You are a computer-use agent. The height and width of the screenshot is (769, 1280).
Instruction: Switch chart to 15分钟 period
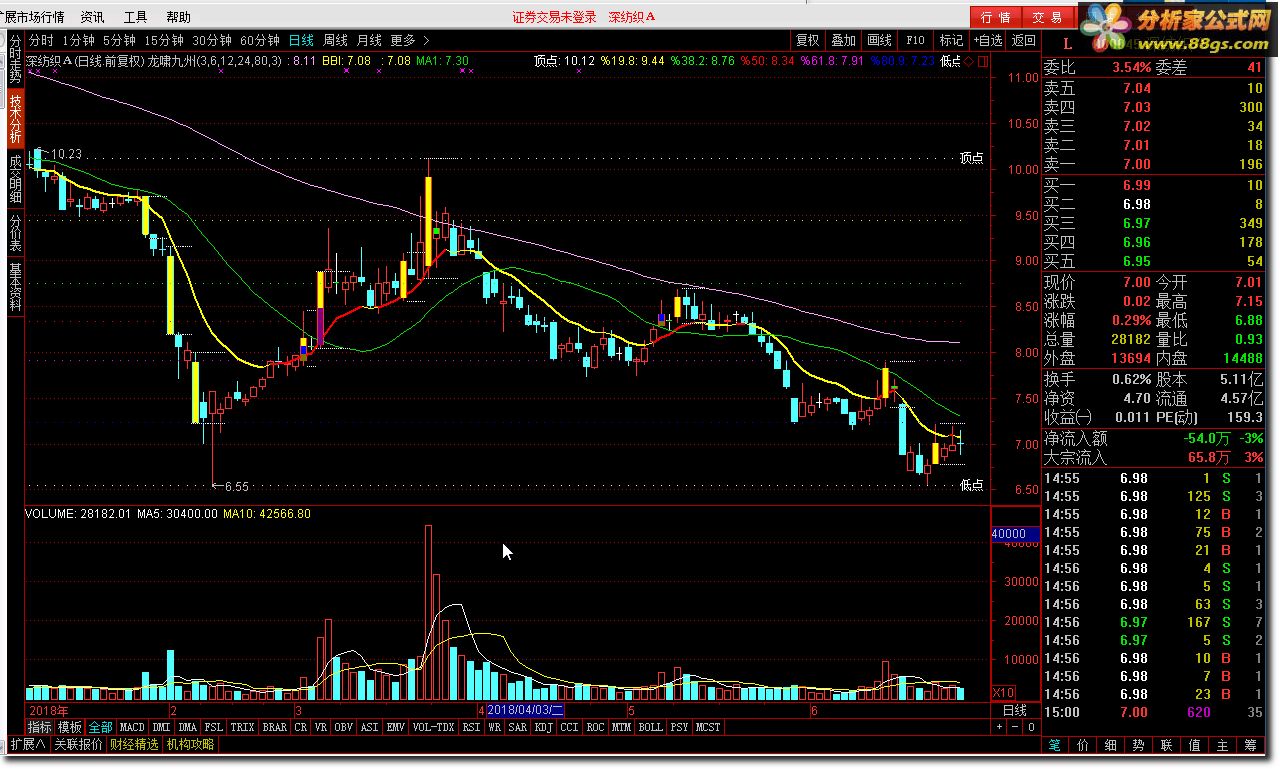(164, 40)
